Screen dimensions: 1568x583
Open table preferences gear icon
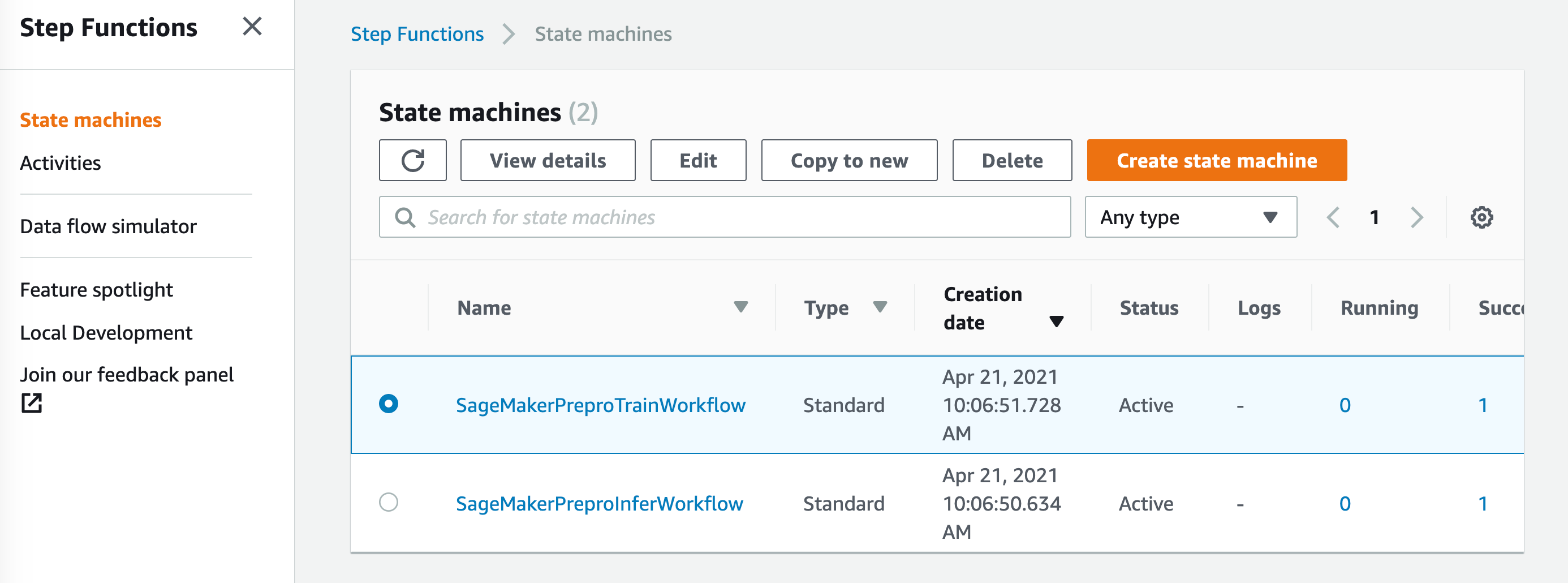pyautogui.click(x=1481, y=217)
